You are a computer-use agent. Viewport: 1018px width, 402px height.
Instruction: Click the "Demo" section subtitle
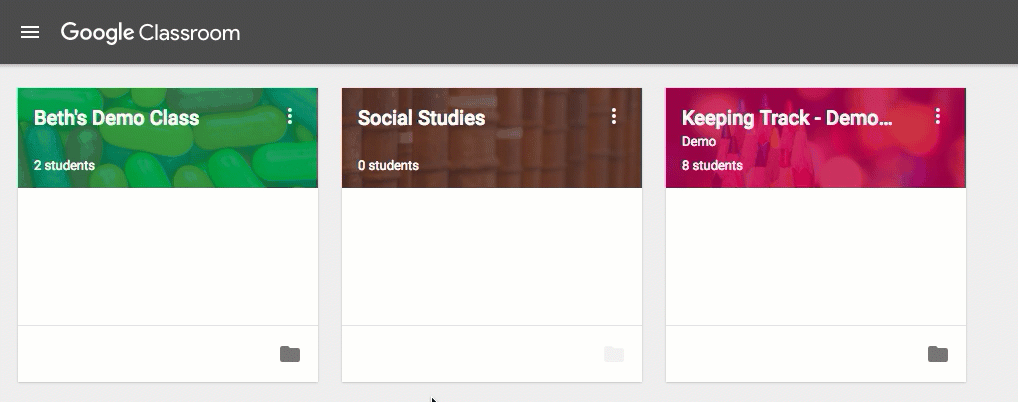click(698, 142)
